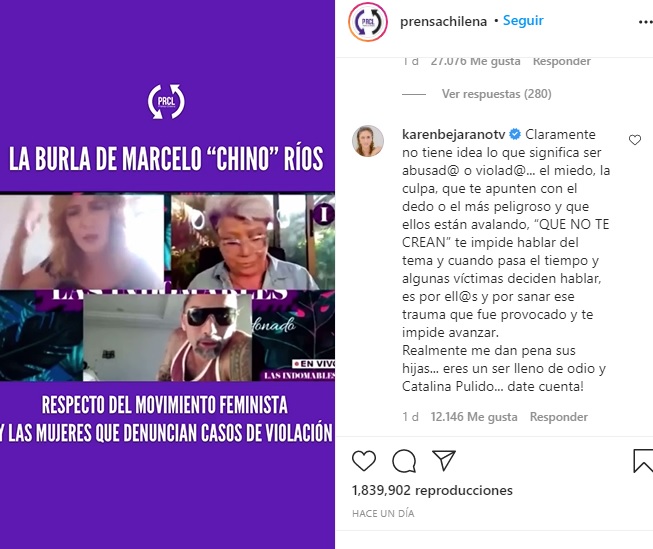Viewport: 653px width, 549px height.
Task: Open comments via speech bubble icon
Action: (404, 461)
